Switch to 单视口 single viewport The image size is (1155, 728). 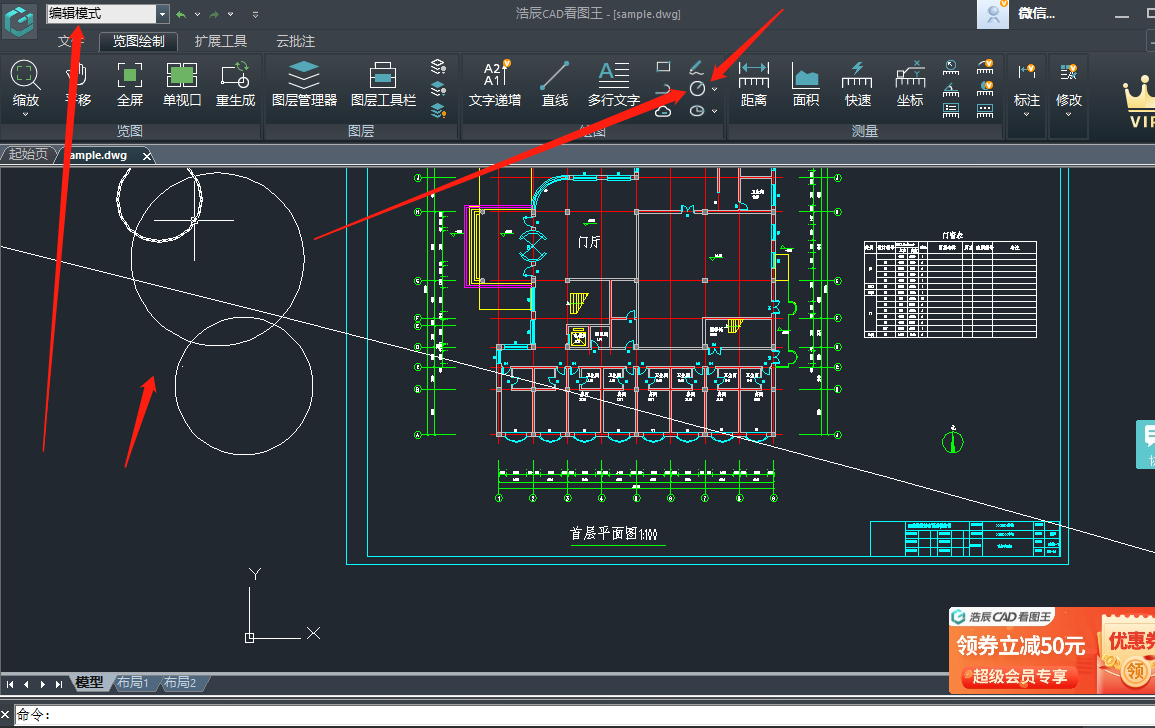point(182,83)
